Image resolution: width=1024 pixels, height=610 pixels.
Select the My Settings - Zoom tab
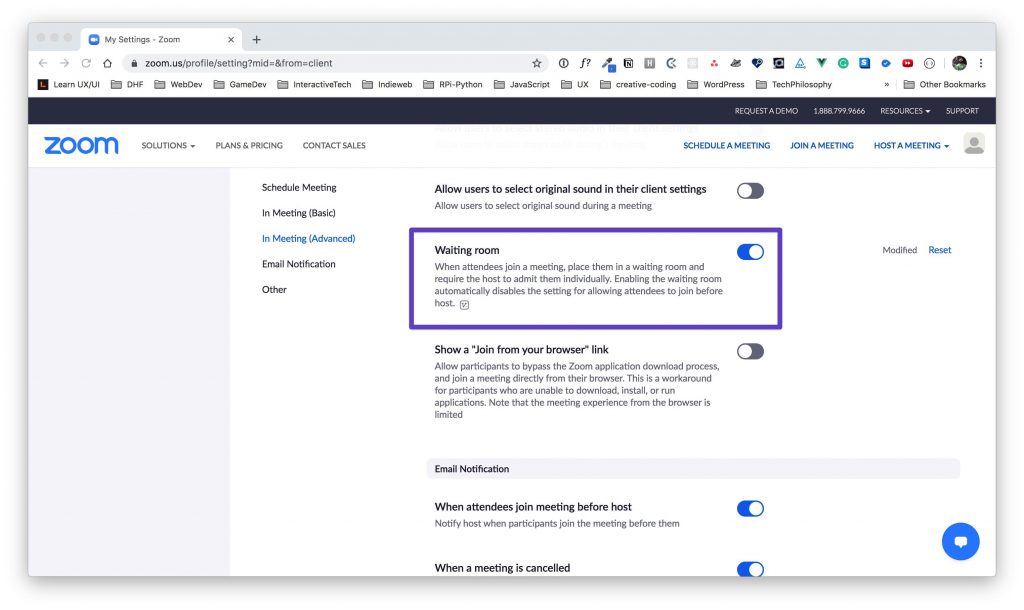[161, 39]
